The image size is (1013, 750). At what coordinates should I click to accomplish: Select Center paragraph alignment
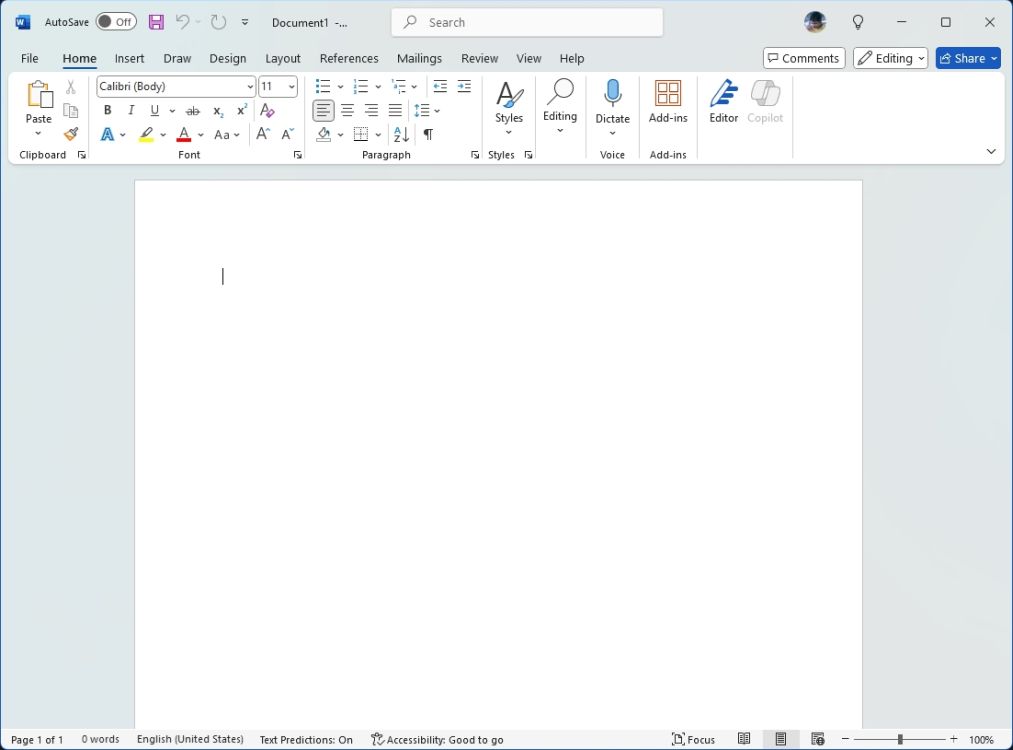(348, 110)
